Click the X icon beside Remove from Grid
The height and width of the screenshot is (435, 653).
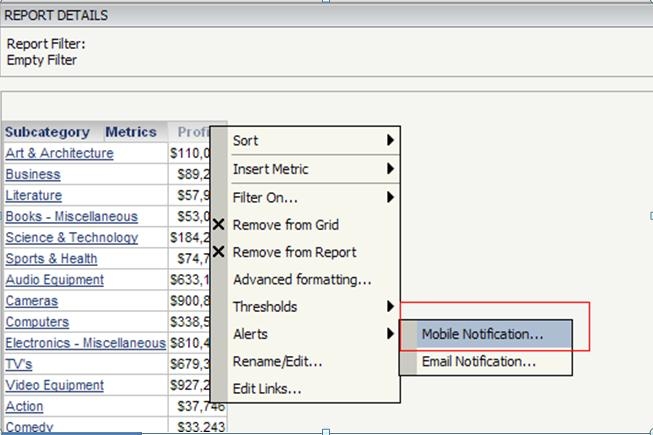point(219,226)
